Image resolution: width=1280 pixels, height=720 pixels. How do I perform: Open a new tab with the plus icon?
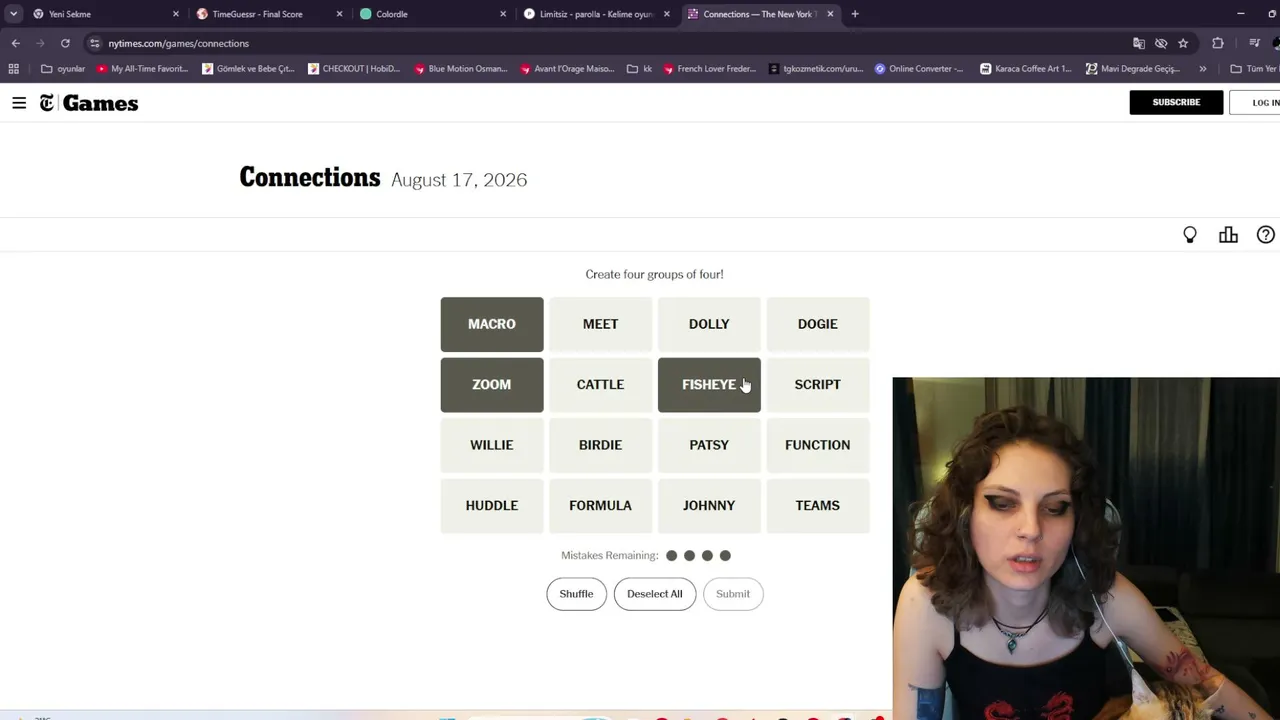pos(855,14)
